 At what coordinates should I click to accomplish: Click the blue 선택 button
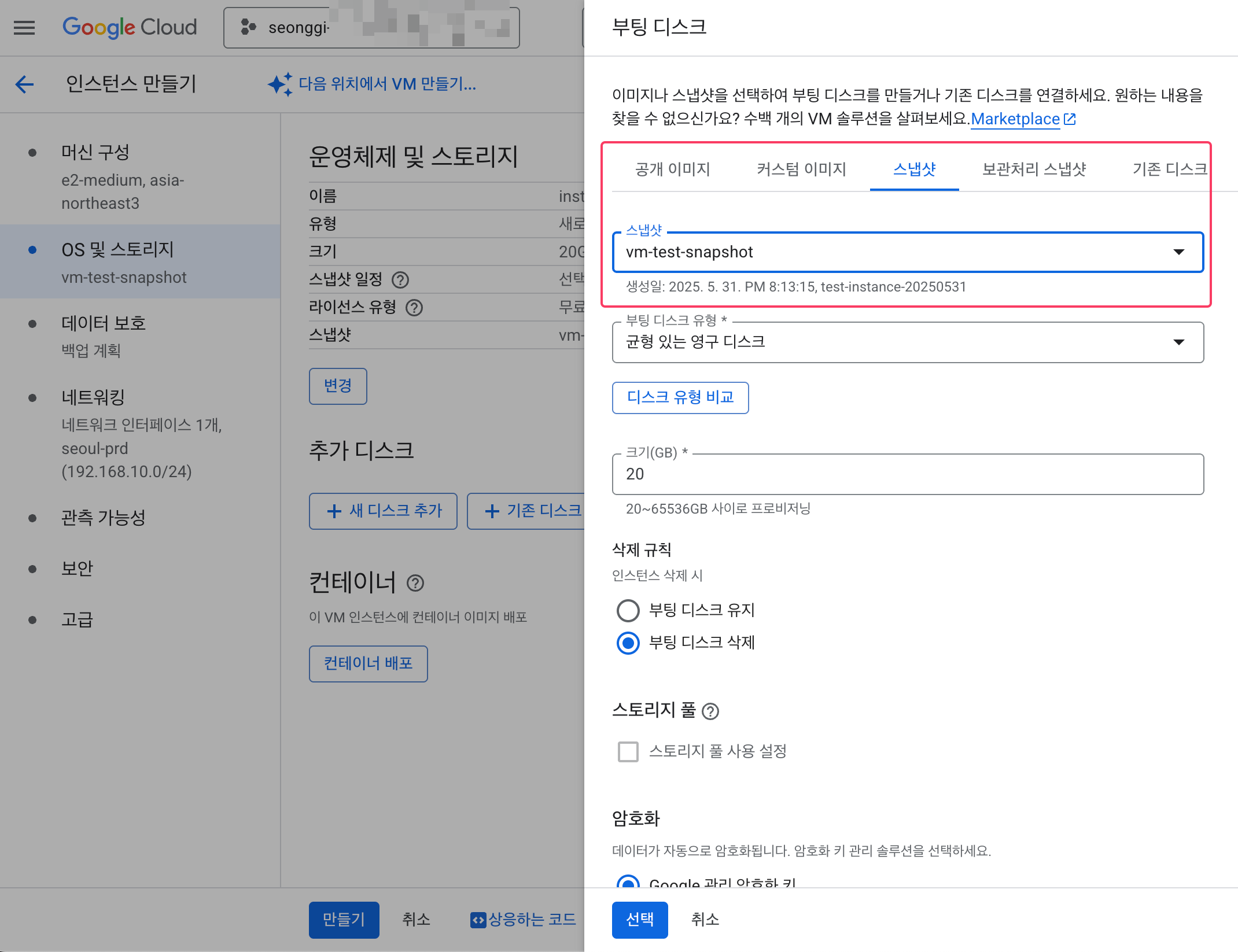point(640,919)
